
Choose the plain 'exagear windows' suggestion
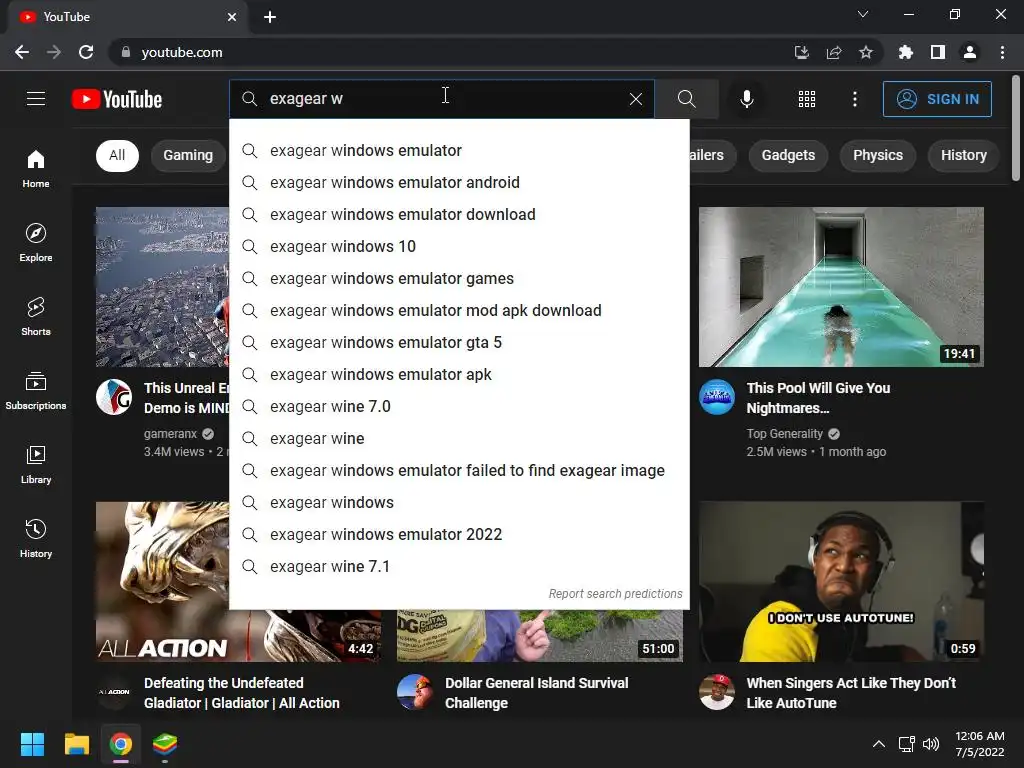pyautogui.click(x=459, y=502)
